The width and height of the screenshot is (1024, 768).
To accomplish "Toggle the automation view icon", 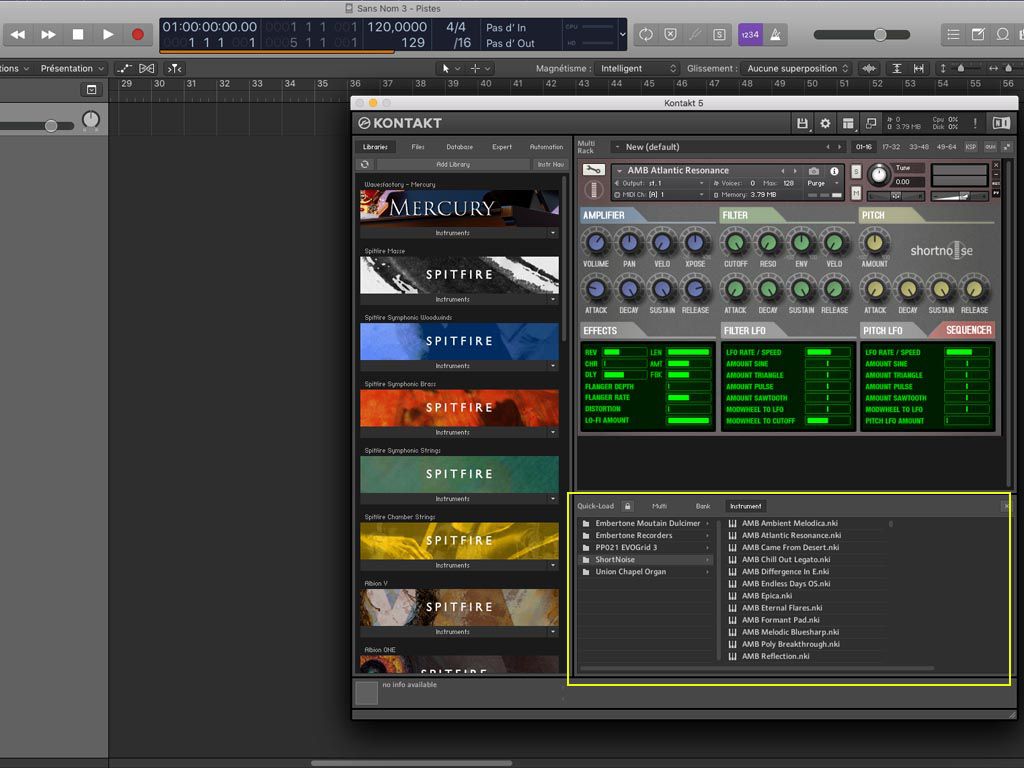I will (124, 68).
